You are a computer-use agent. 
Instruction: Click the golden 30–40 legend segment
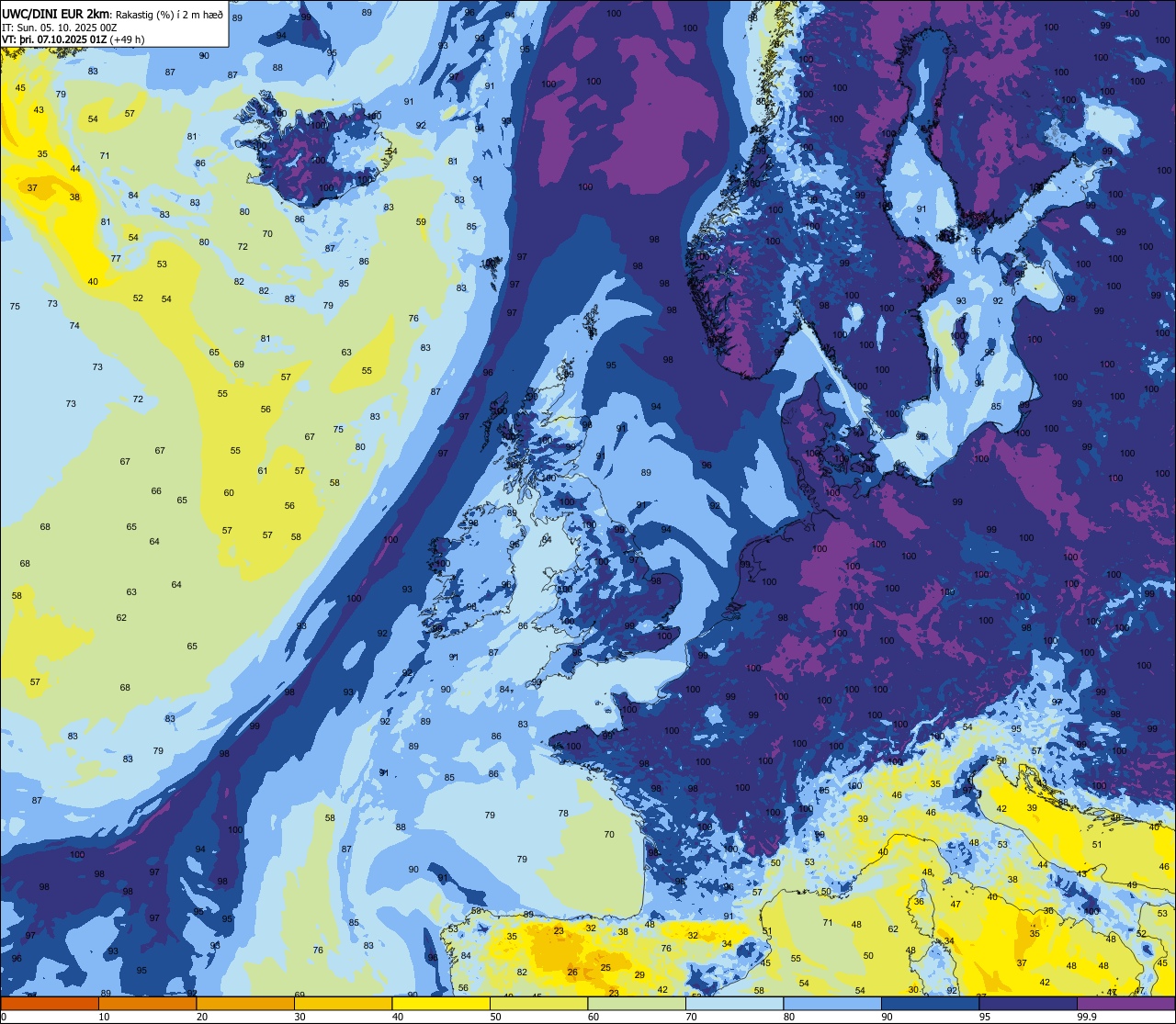343,1003
